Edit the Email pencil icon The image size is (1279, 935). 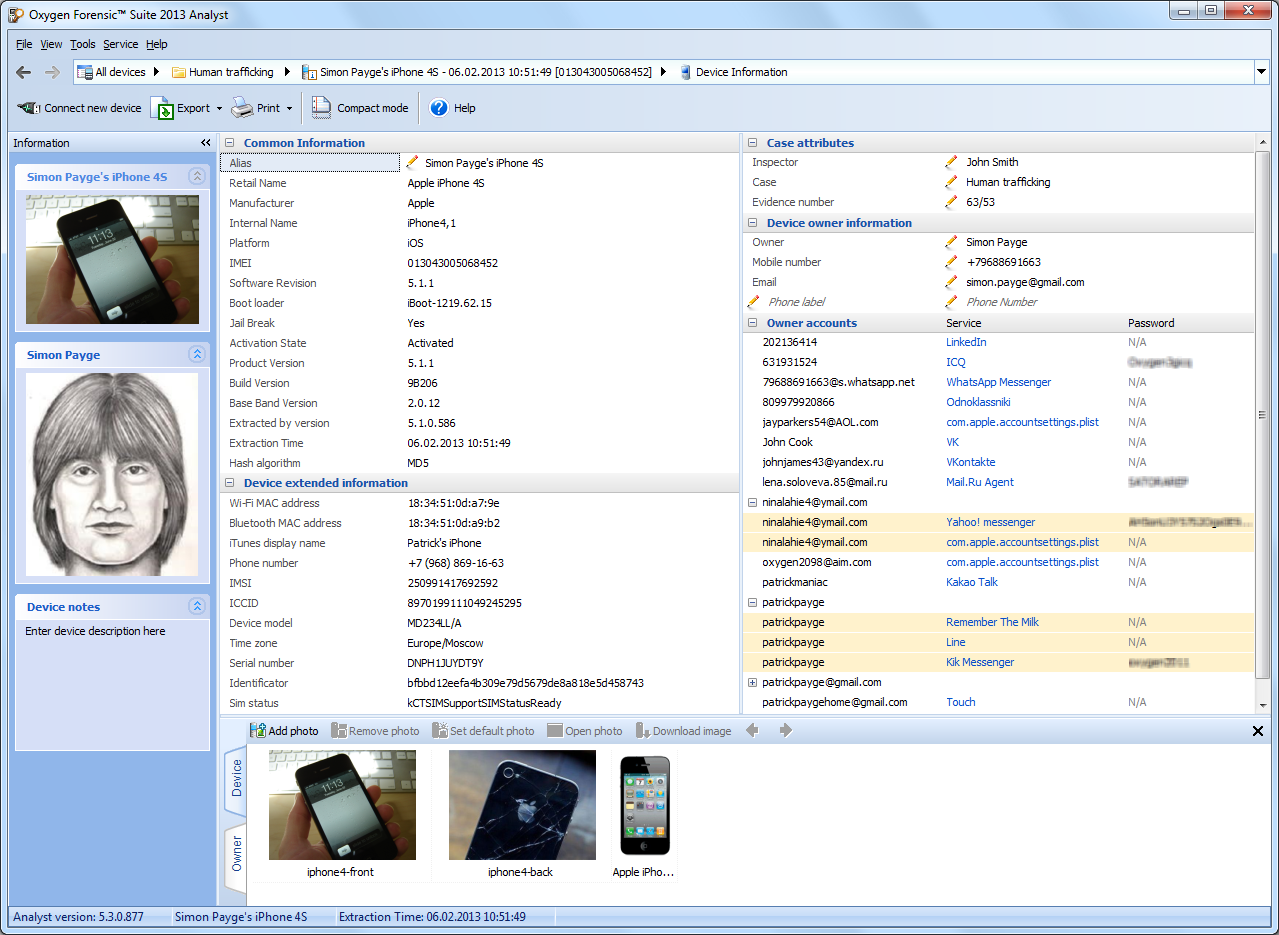[x=951, y=282]
